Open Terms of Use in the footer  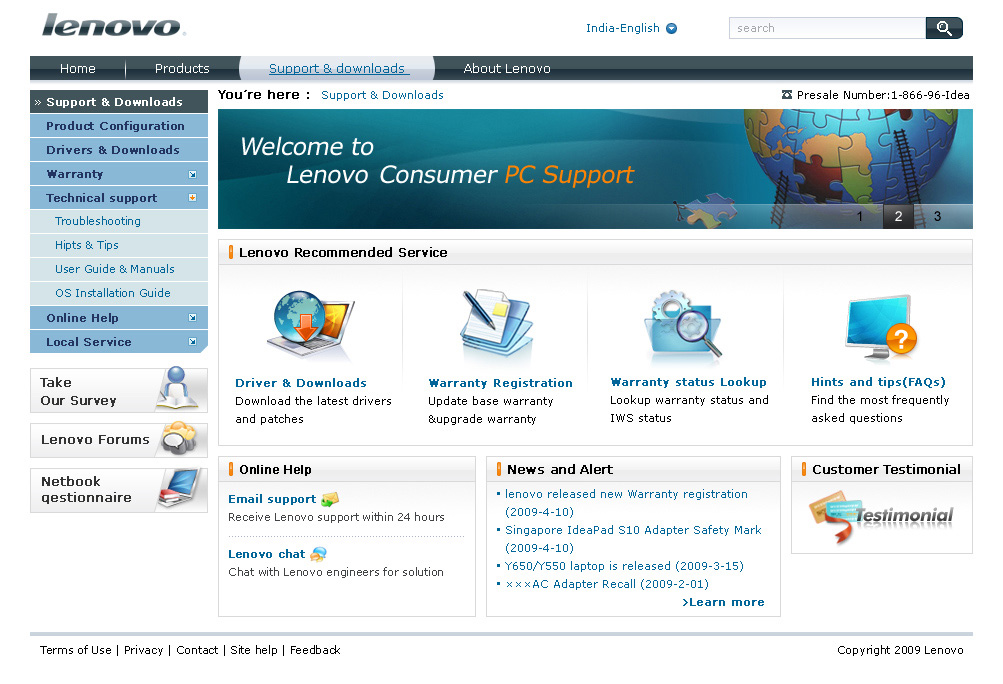pos(75,650)
